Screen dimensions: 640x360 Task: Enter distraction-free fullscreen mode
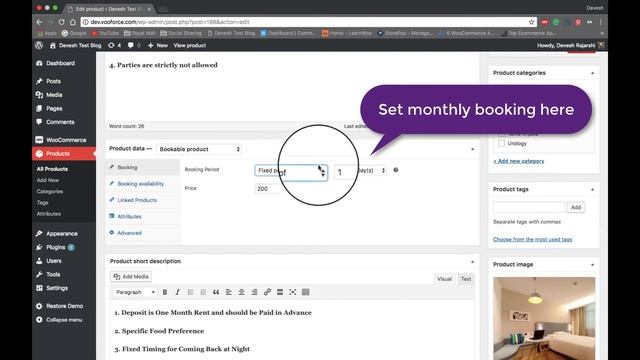[x=293, y=292]
